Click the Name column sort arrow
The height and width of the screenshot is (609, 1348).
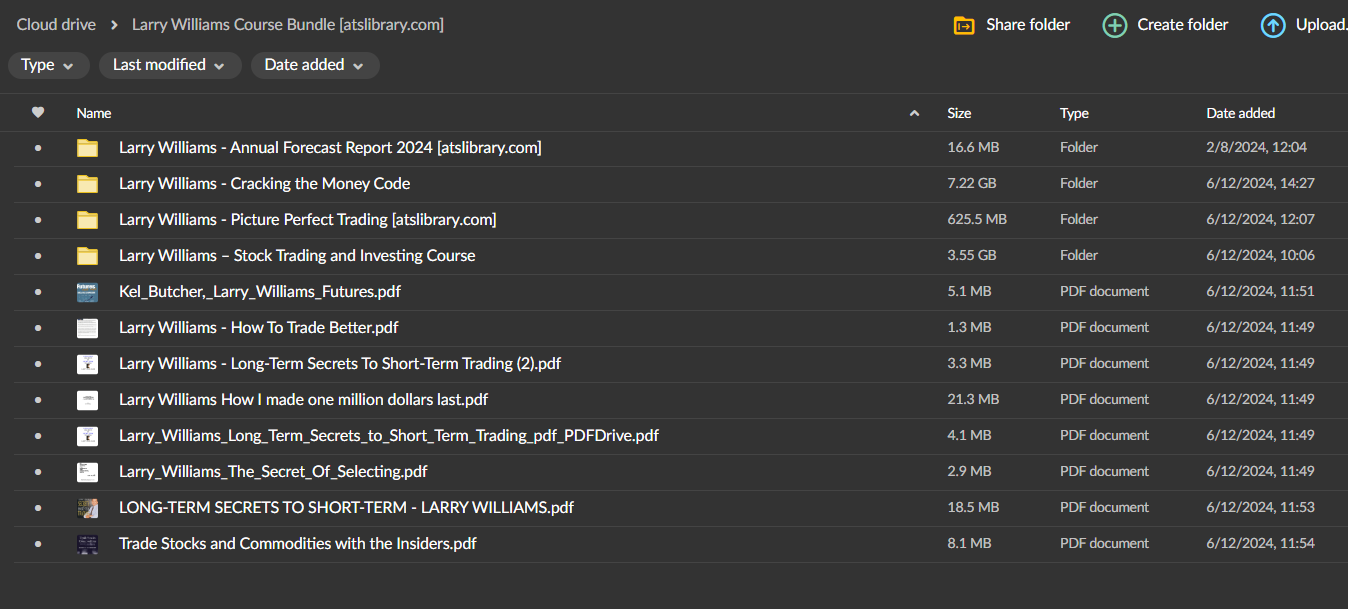pos(914,114)
